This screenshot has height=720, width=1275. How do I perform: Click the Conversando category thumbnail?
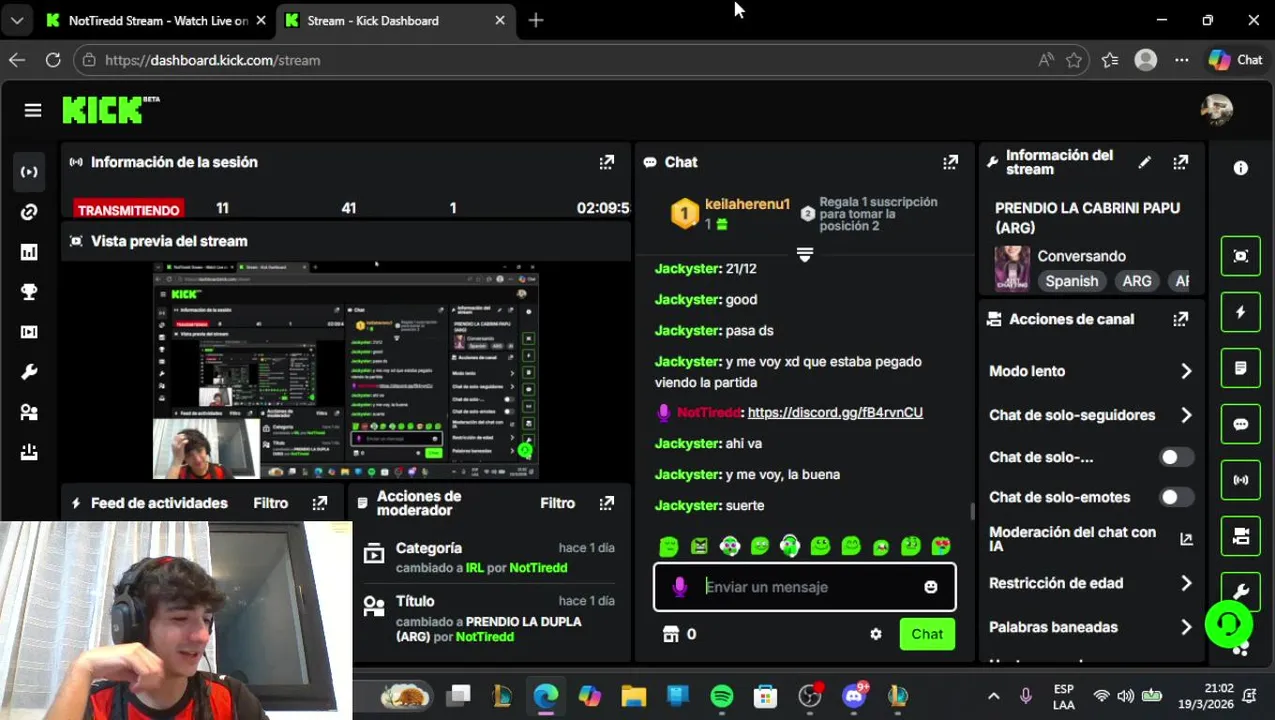pos(1012,268)
